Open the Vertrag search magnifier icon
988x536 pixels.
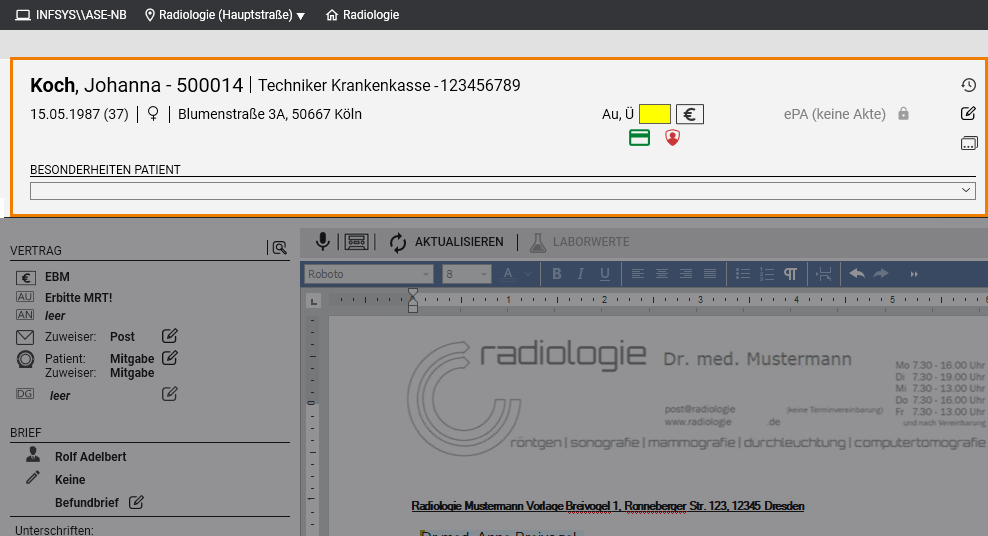point(277,248)
